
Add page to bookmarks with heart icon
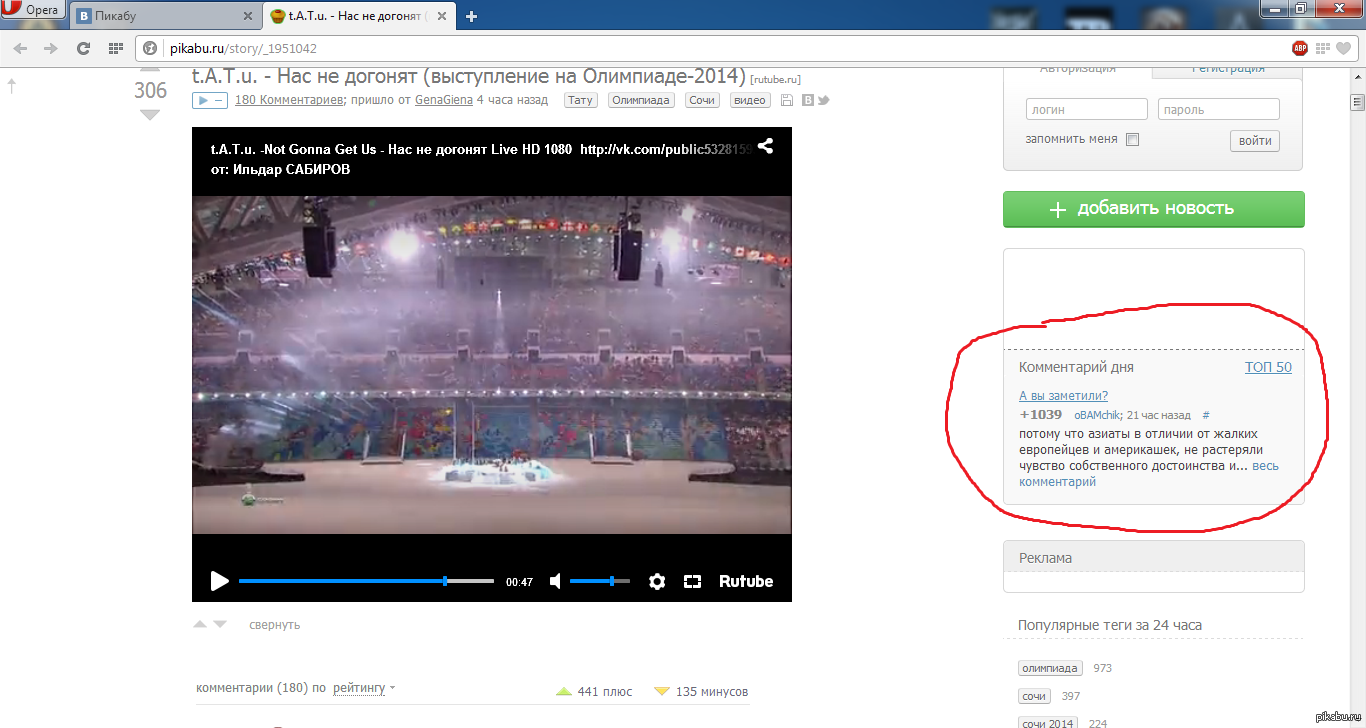pyautogui.click(x=1345, y=48)
